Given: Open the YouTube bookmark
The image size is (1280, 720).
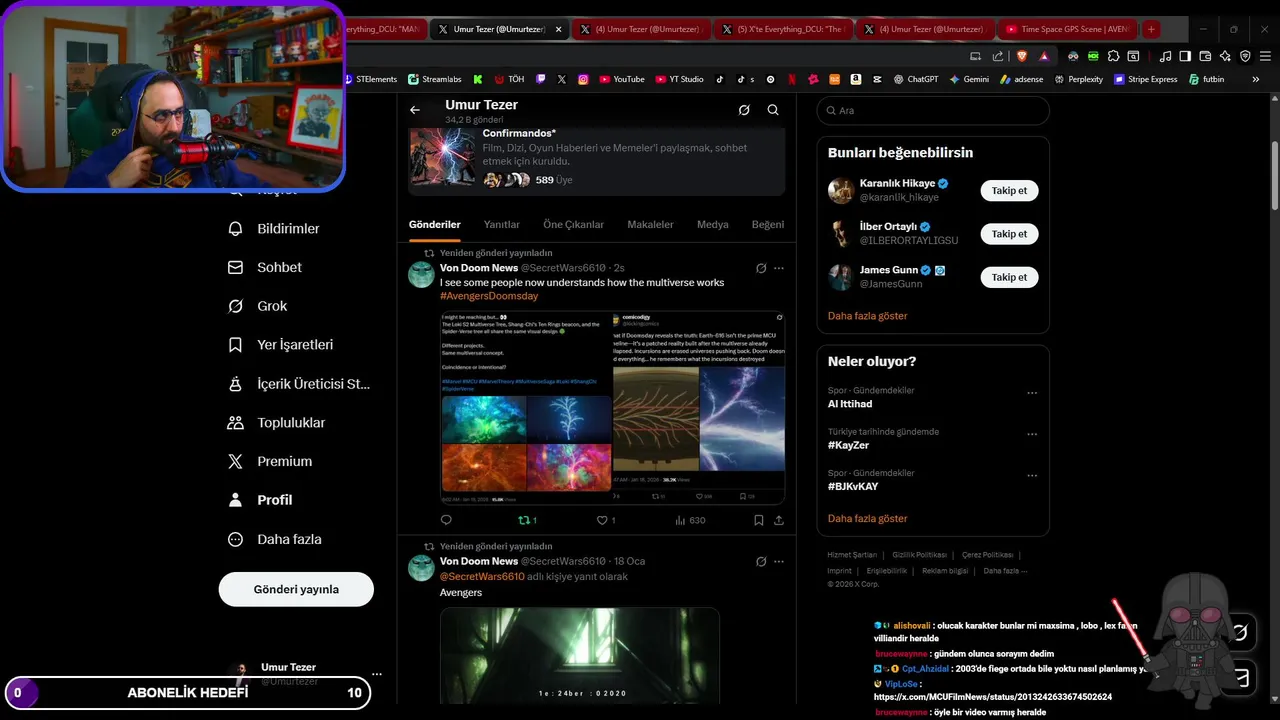Looking at the screenshot, I should point(621,79).
